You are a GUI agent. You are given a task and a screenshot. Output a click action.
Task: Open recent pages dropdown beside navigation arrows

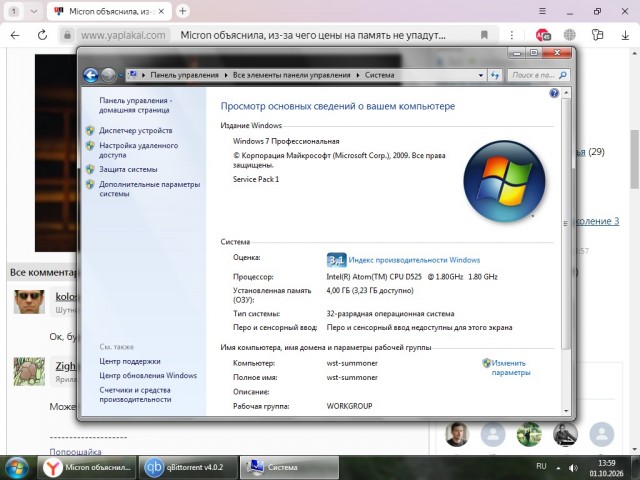120,76
